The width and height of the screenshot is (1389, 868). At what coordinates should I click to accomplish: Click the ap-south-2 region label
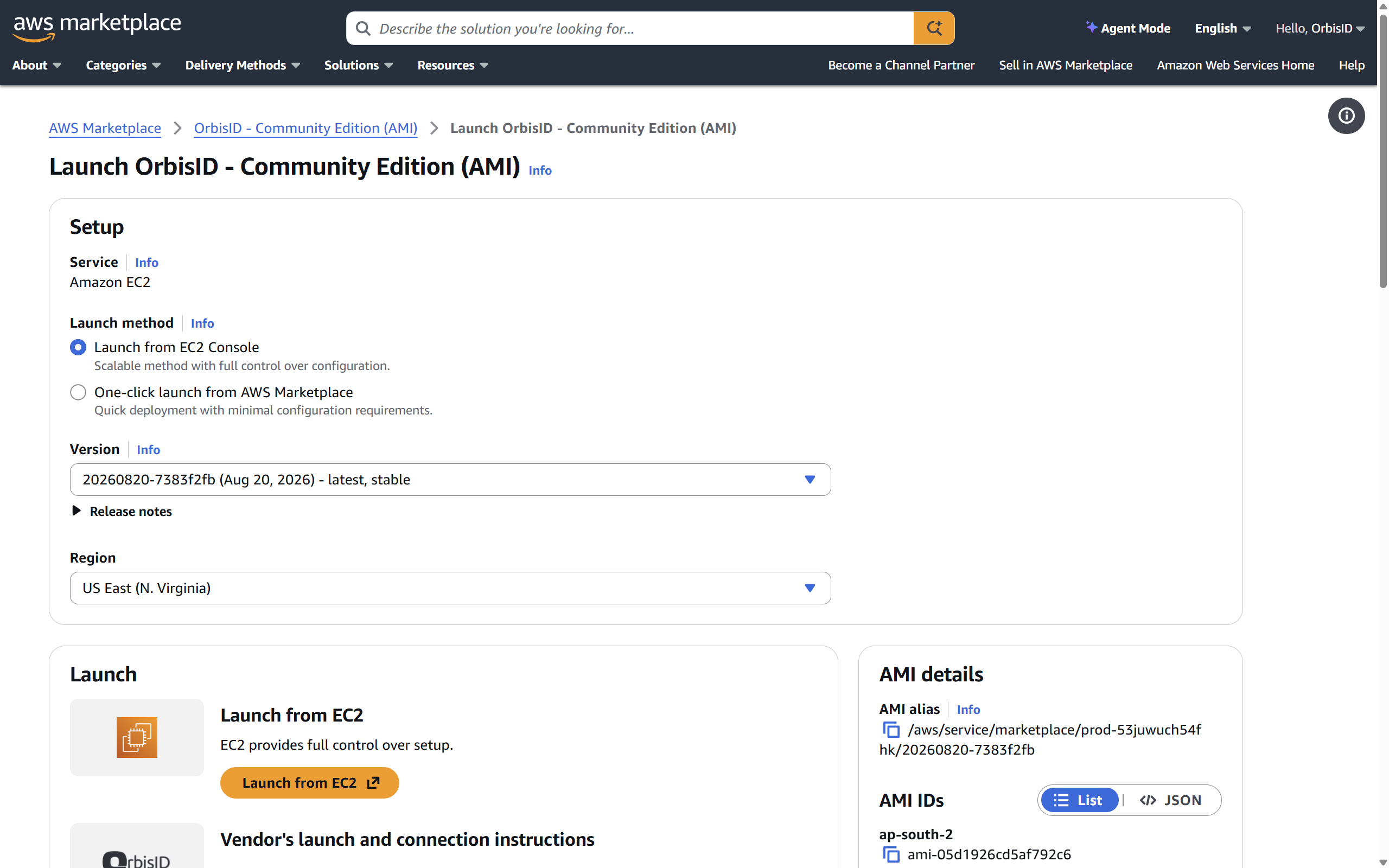[915, 834]
